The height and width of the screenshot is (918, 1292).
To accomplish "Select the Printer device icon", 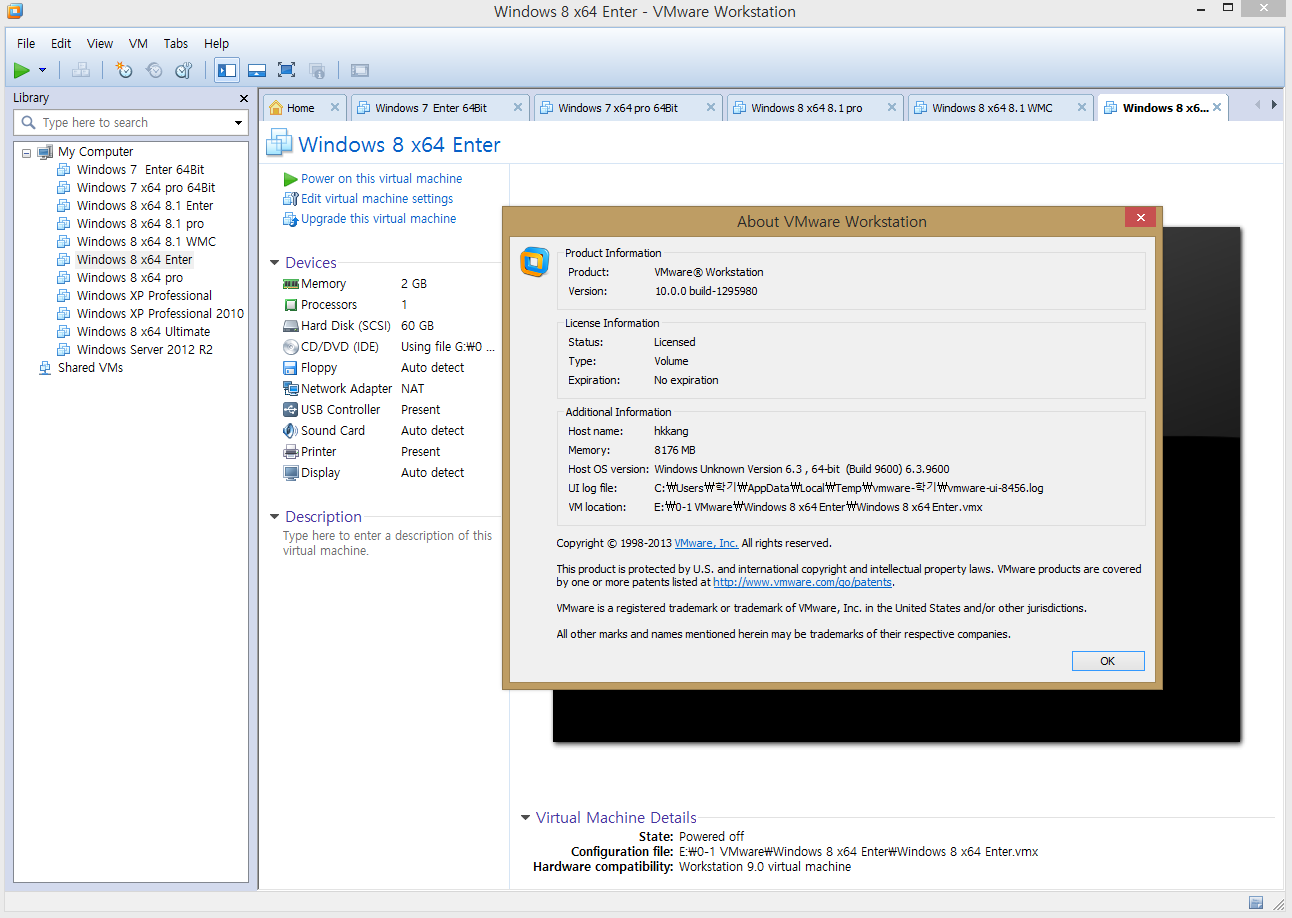I will (291, 452).
